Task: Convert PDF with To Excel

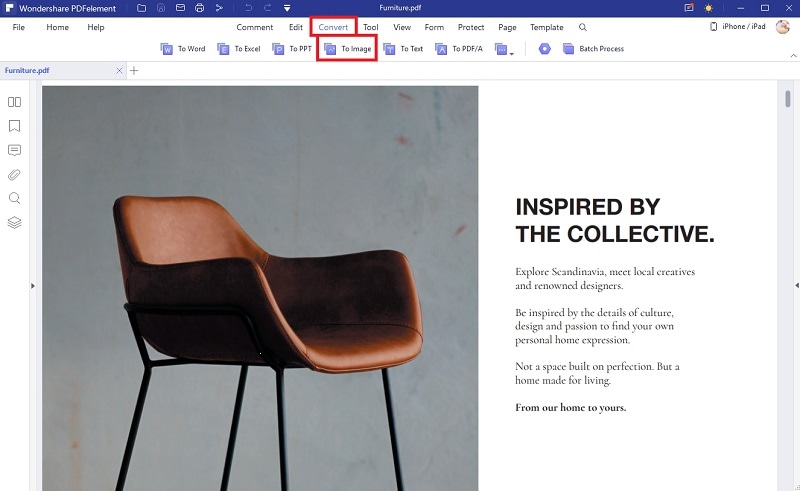Action: [239, 48]
